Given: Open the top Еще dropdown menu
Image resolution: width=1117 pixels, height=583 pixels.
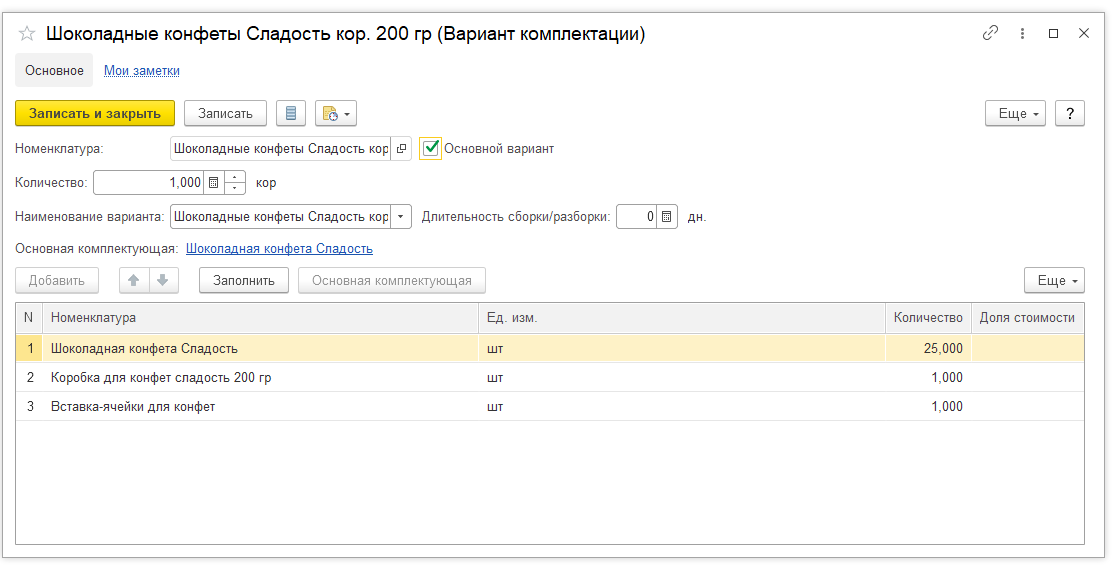Looking at the screenshot, I should point(1015,113).
